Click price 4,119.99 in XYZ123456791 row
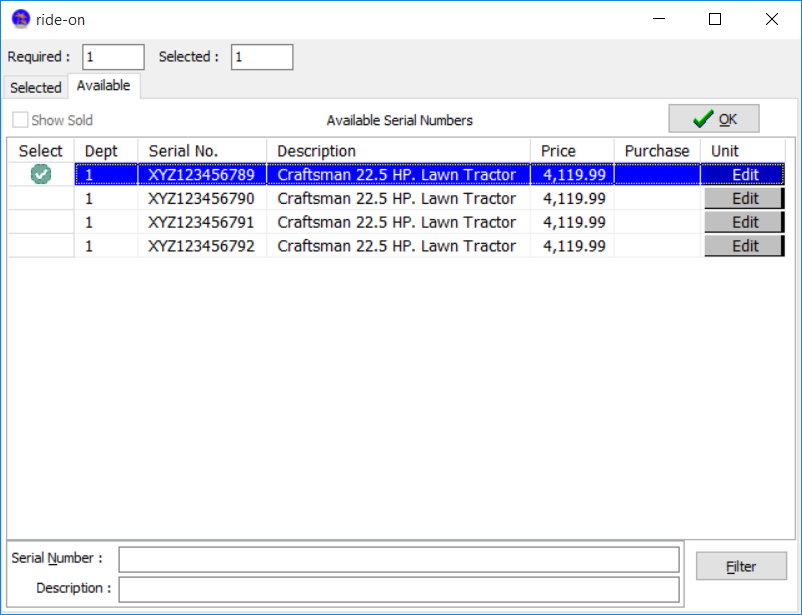The height and width of the screenshot is (615, 802). coord(574,222)
